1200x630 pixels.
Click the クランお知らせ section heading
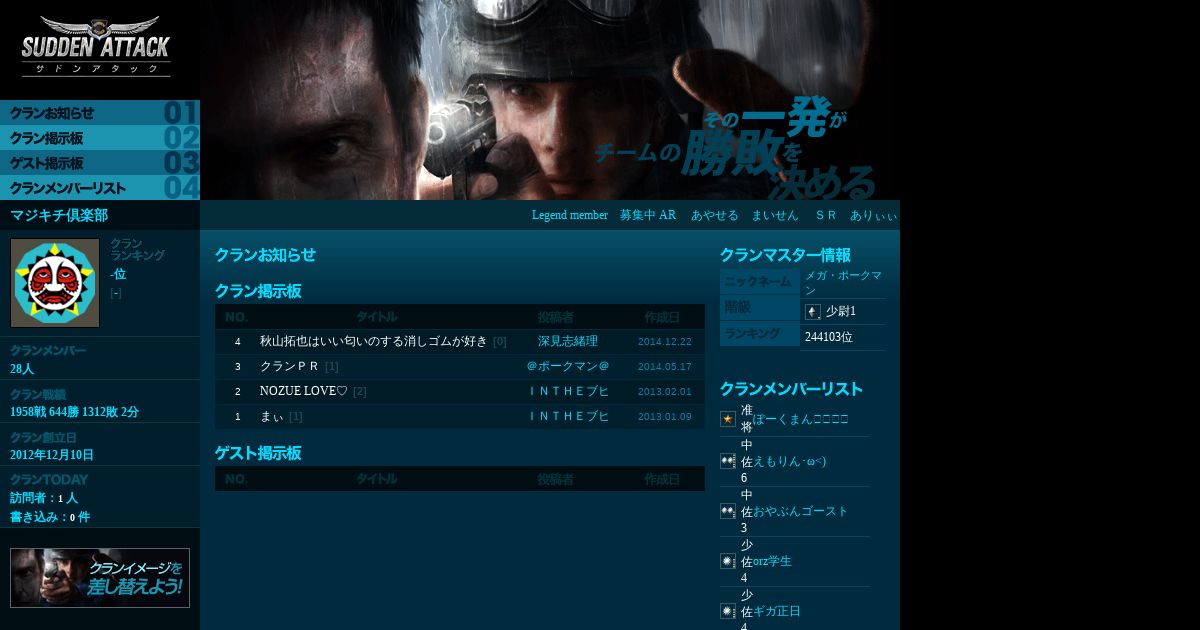[265, 255]
